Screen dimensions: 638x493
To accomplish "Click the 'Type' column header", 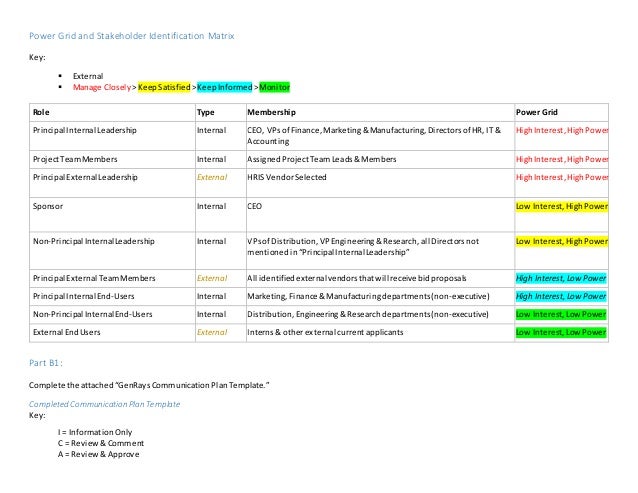I will point(205,112).
